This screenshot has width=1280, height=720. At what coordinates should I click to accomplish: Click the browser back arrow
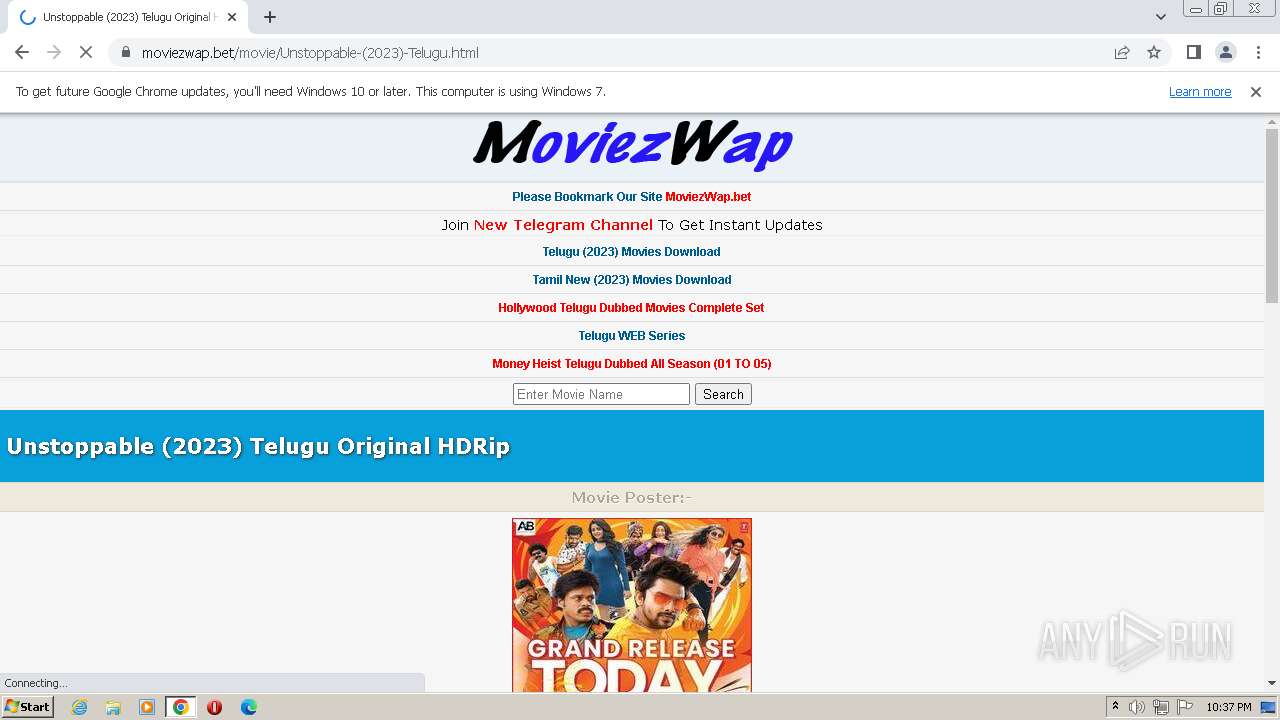point(22,52)
